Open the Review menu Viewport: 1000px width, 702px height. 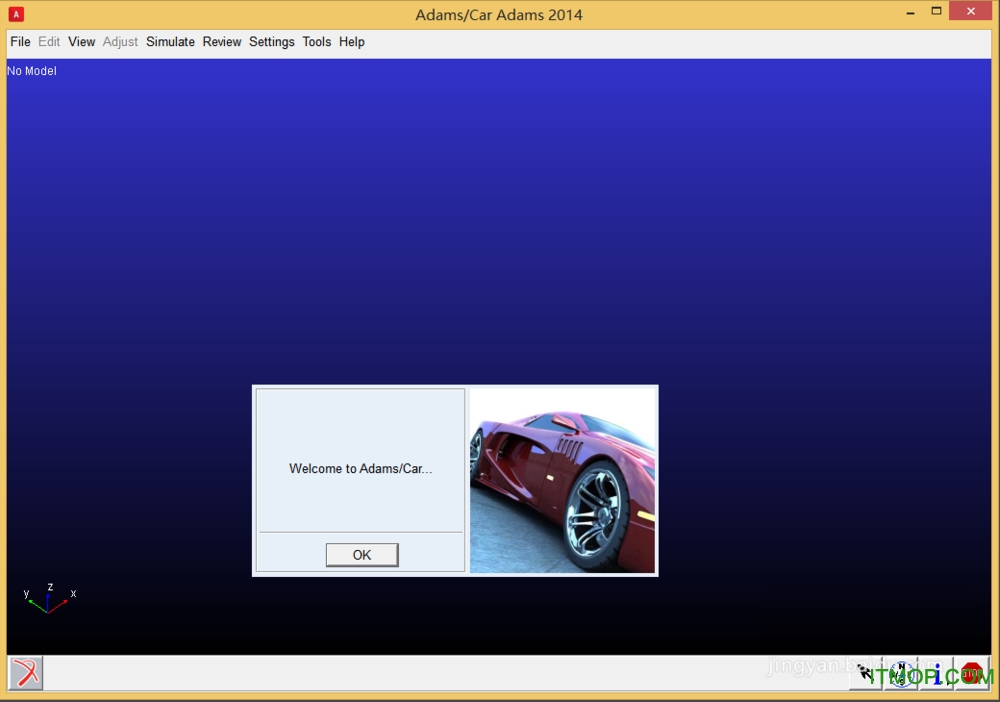click(x=222, y=41)
